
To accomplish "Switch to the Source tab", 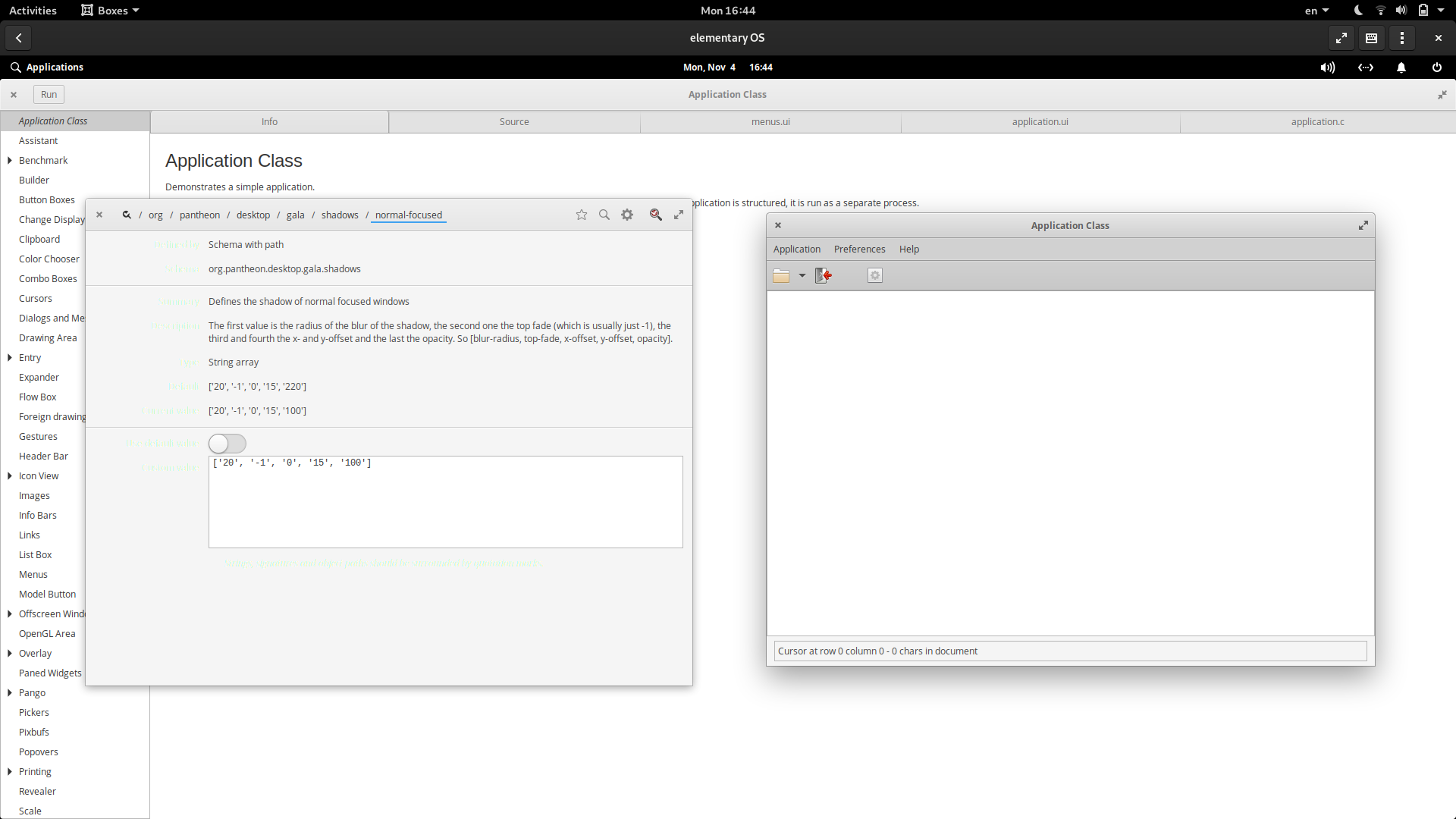I will (514, 122).
